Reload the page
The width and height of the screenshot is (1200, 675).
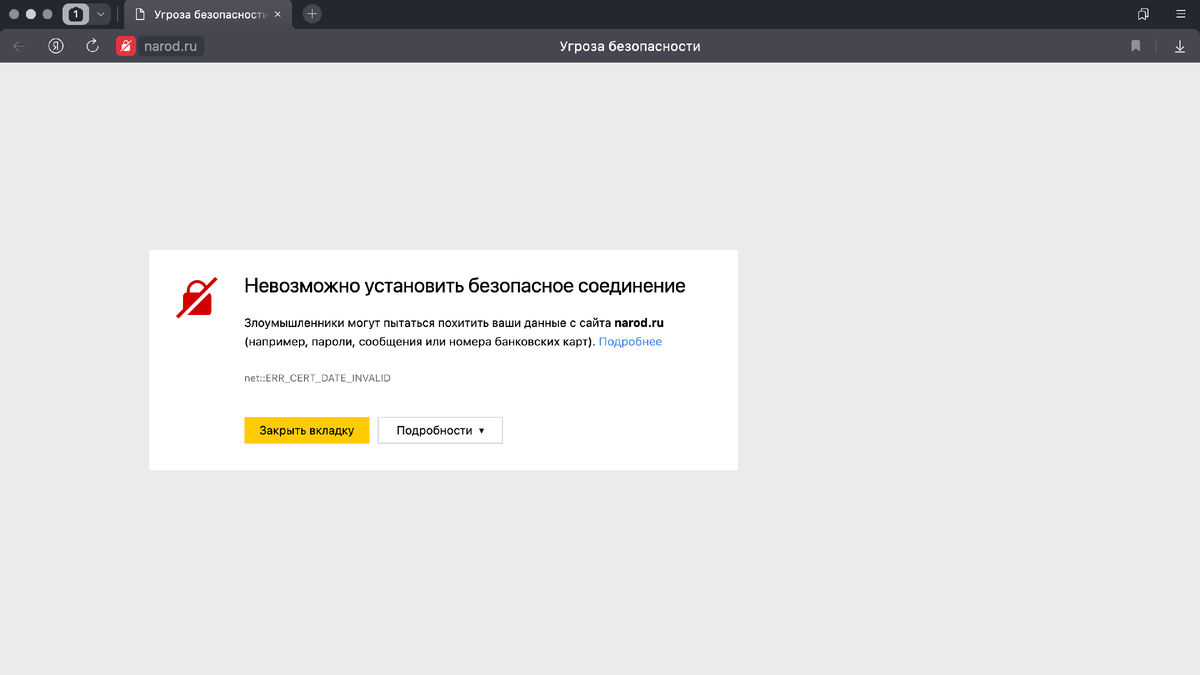coord(93,46)
